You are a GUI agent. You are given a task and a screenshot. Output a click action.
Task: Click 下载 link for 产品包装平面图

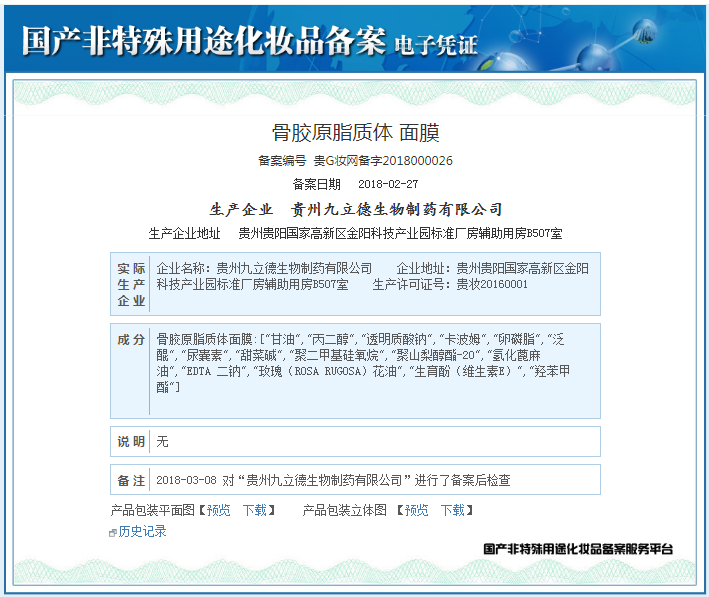point(255,510)
